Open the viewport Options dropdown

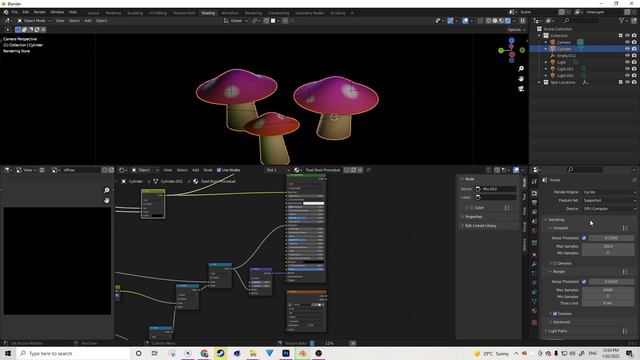tap(516, 30)
